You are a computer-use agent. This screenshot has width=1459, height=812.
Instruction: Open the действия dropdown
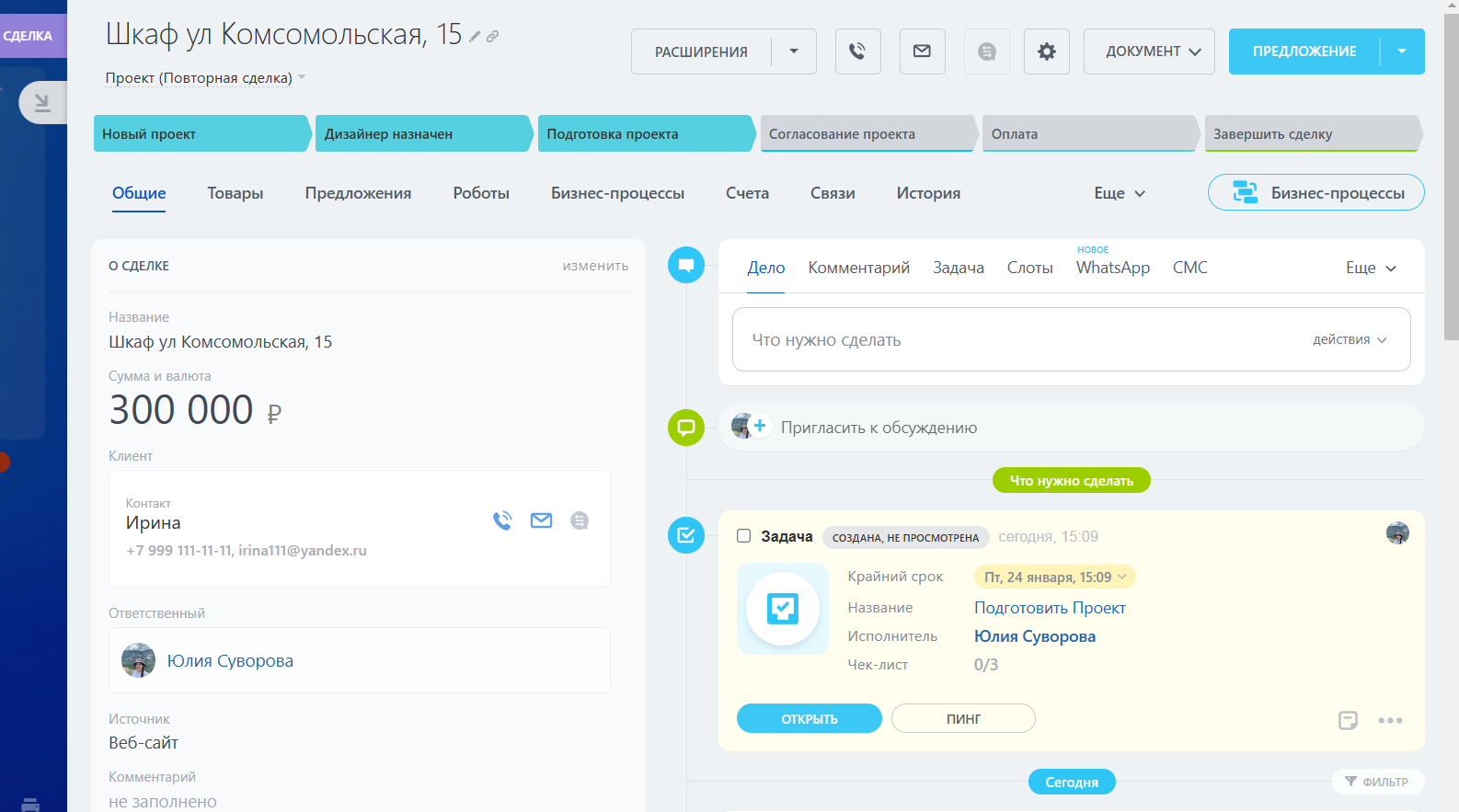(x=1350, y=339)
